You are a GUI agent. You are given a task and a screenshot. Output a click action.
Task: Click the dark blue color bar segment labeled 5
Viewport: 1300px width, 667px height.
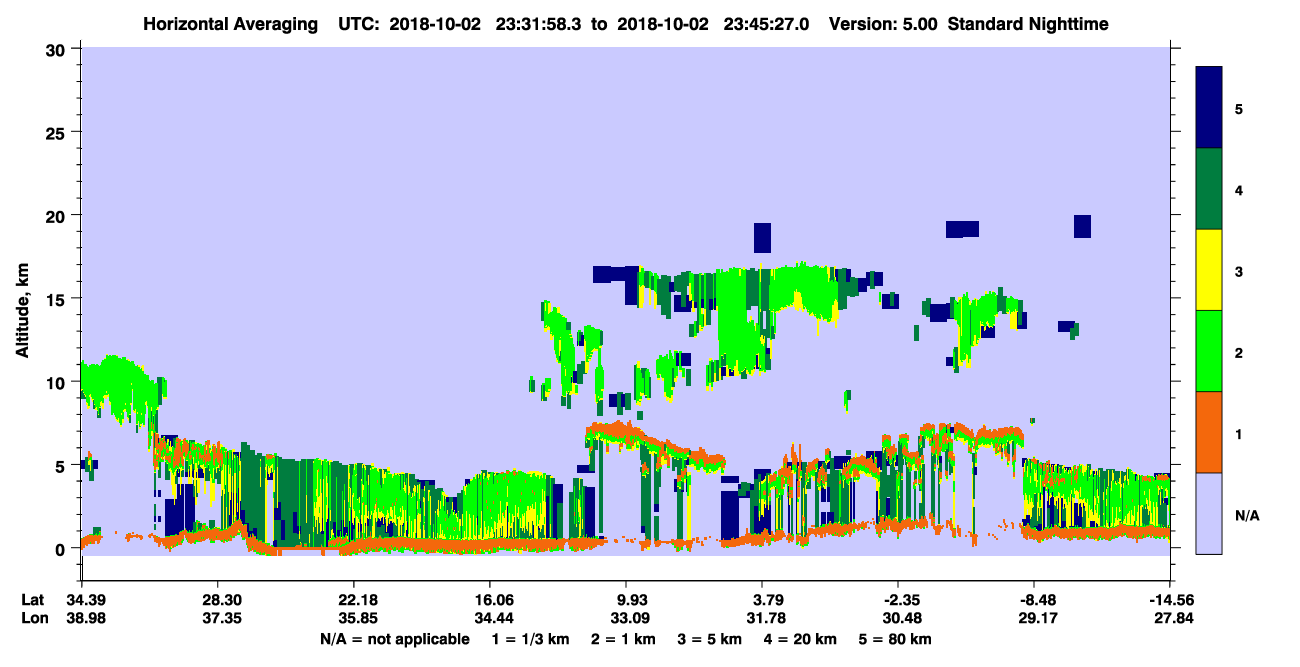click(x=1209, y=108)
